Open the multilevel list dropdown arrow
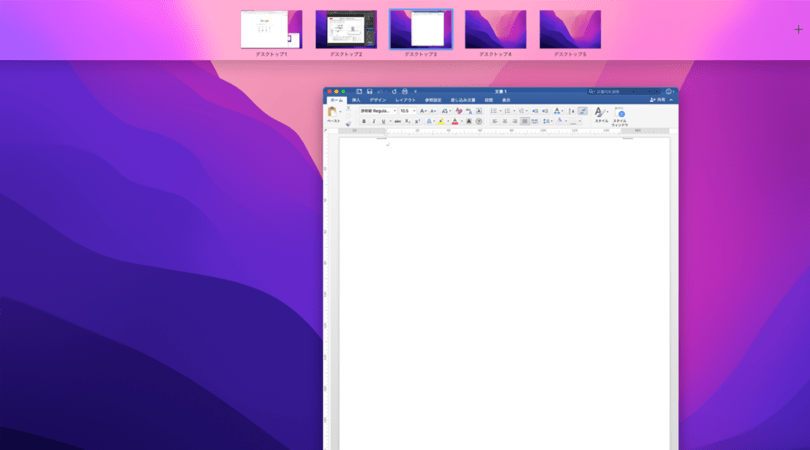810x450 pixels. [526, 111]
